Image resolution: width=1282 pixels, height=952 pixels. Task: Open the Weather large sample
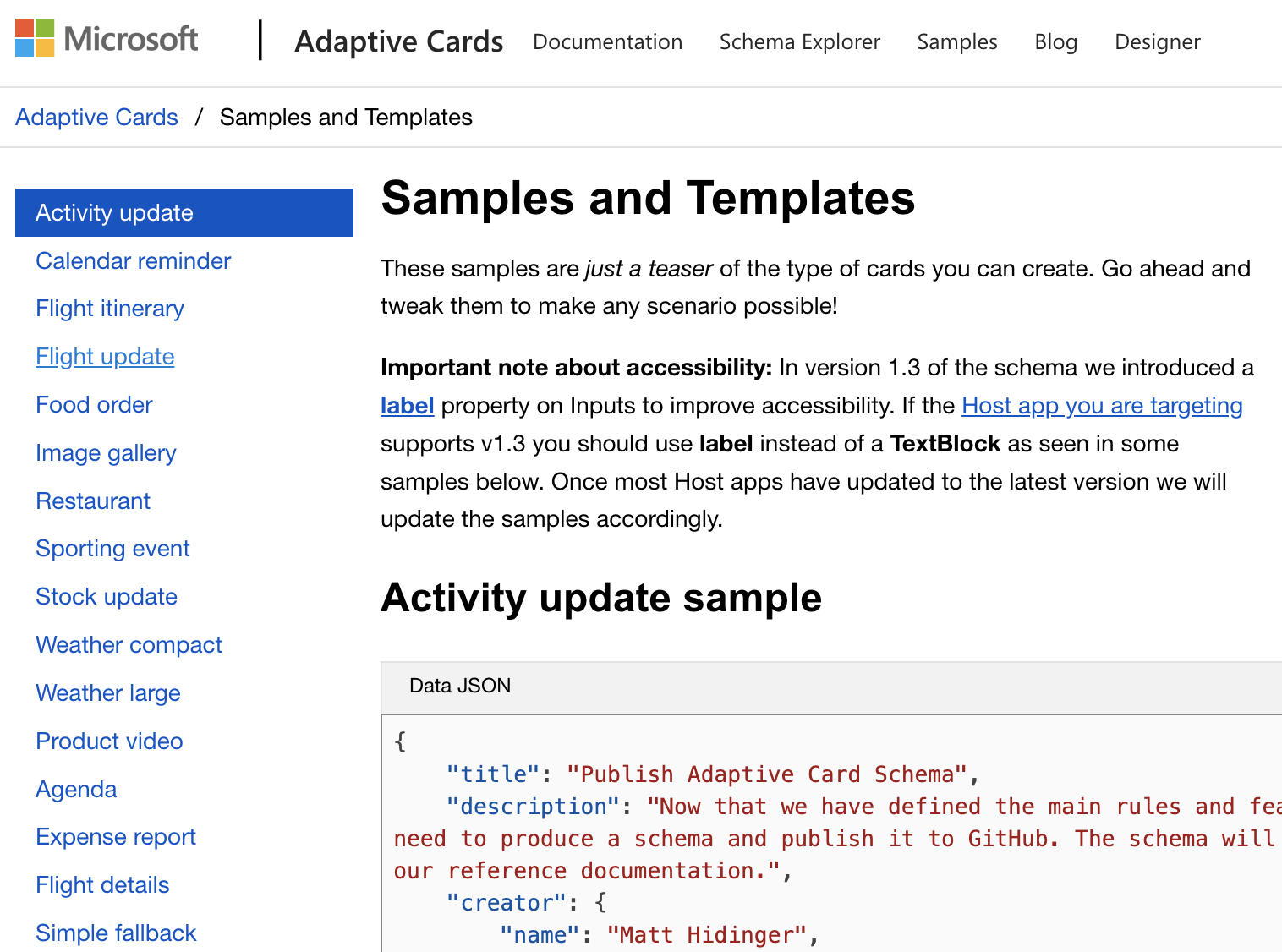[x=108, y=693]
